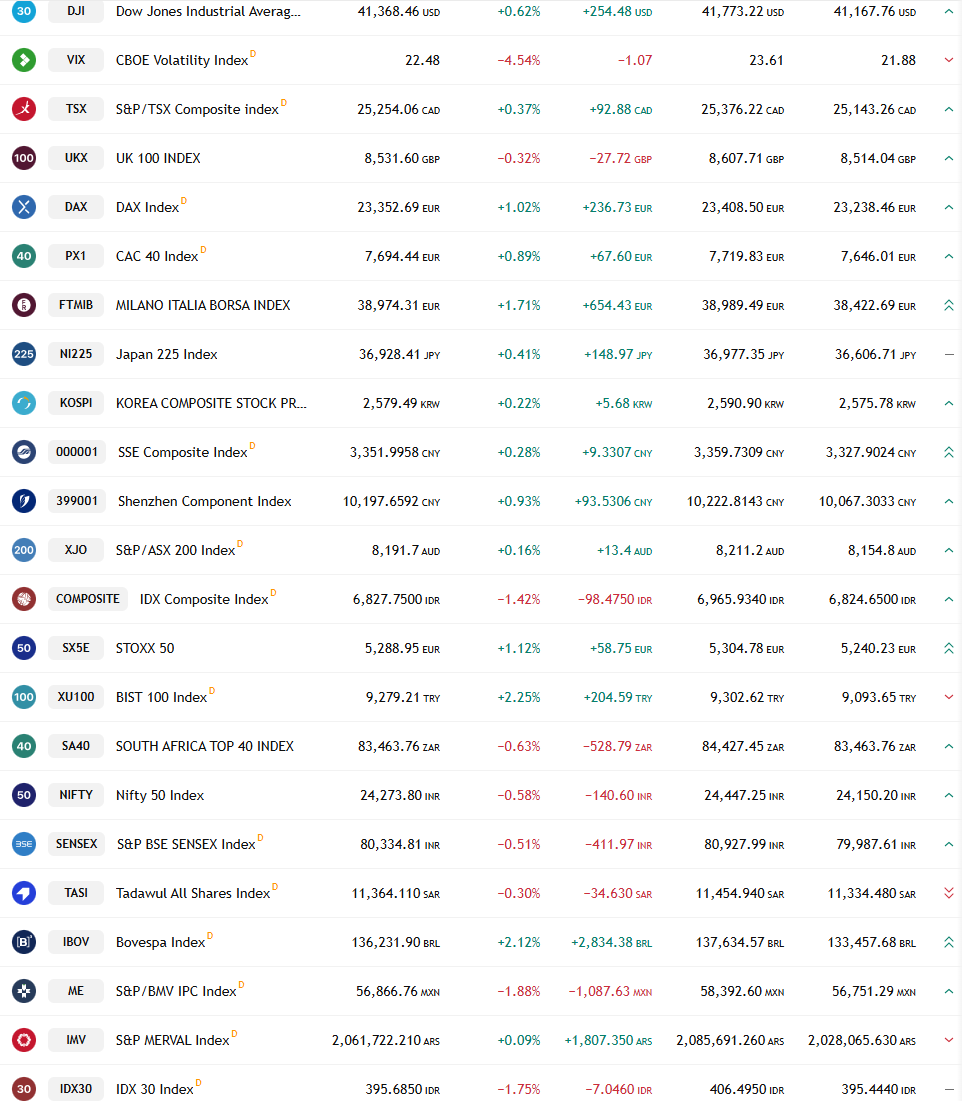Click the S&P/ASX 200 Index logo icon

coord(24,550)
